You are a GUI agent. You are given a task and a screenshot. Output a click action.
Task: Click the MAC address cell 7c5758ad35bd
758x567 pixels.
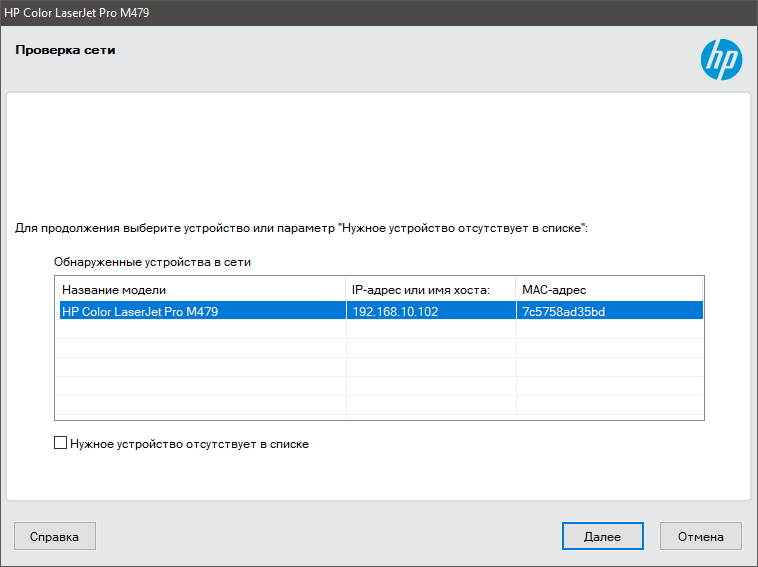563,311
